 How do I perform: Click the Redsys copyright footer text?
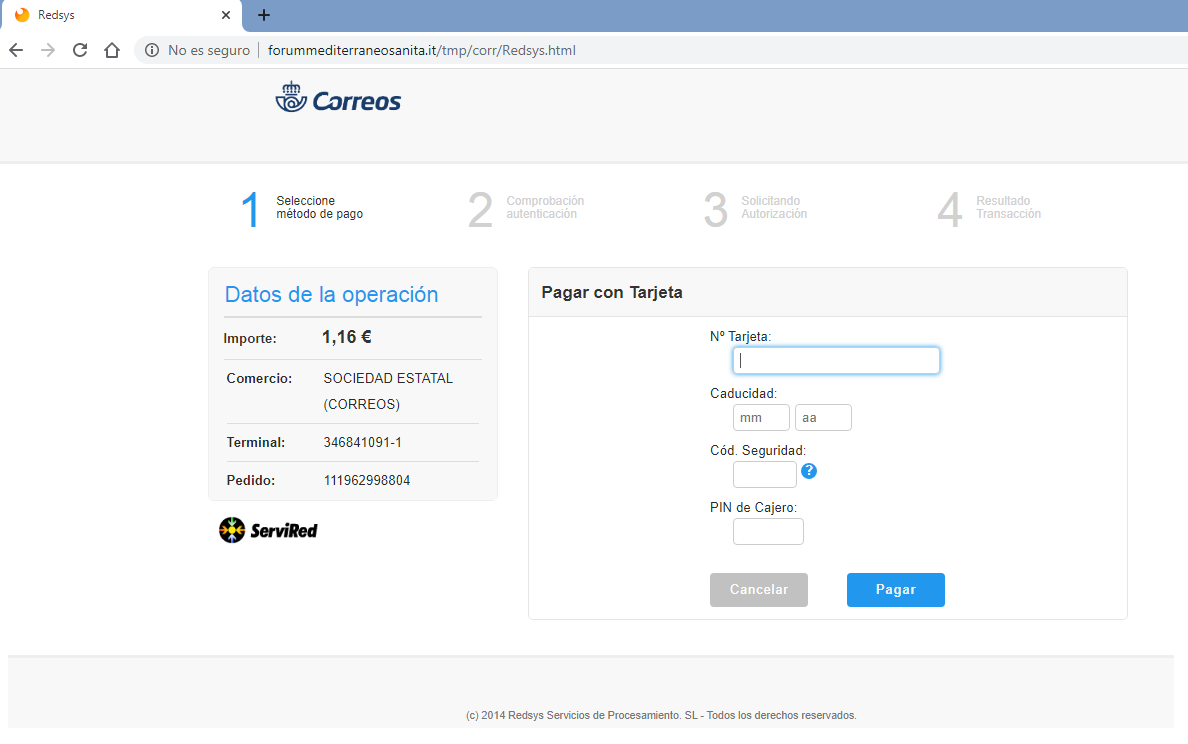coord(661,715)
